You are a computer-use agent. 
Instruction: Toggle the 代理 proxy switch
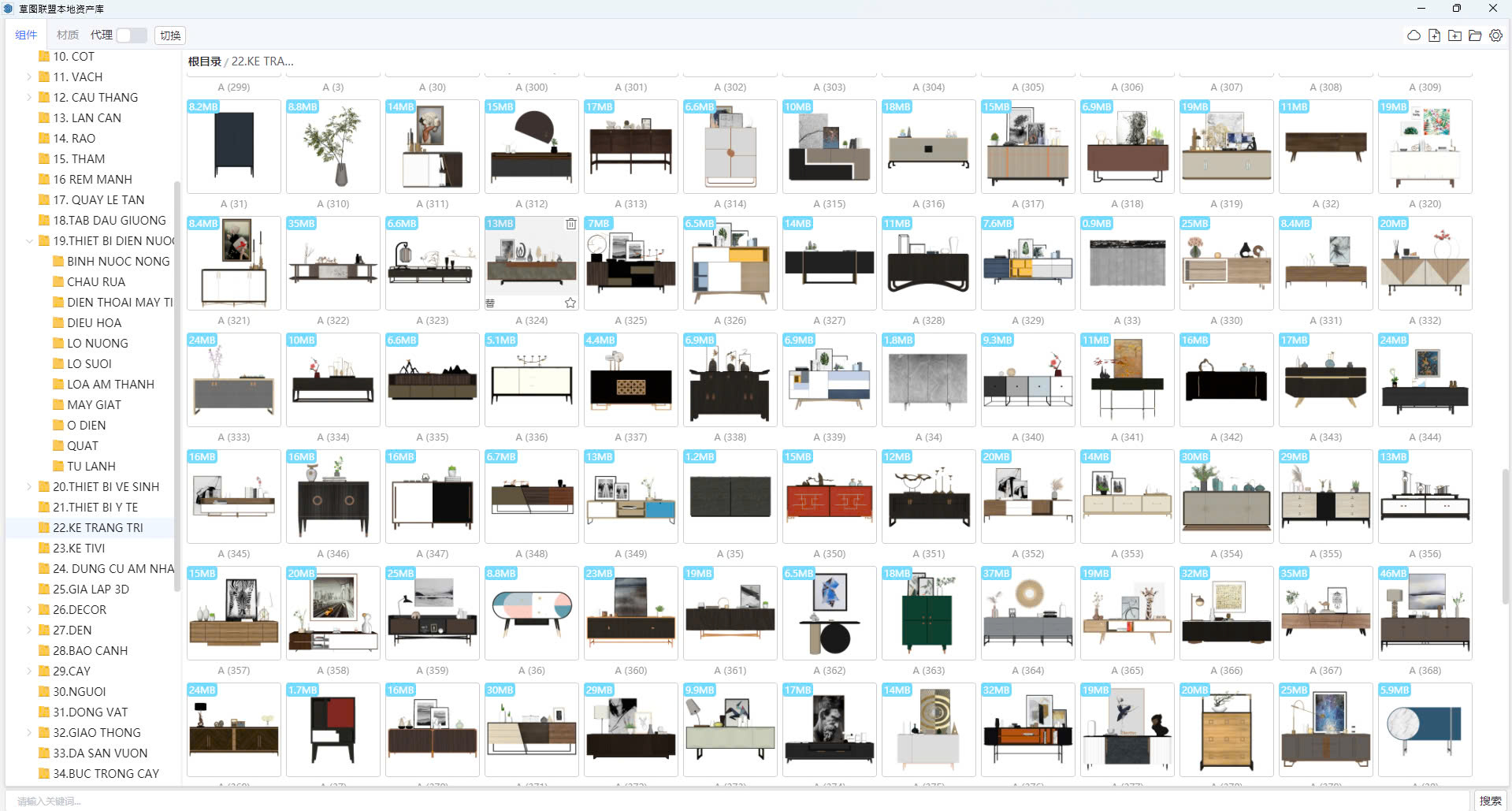pos(131,35)
